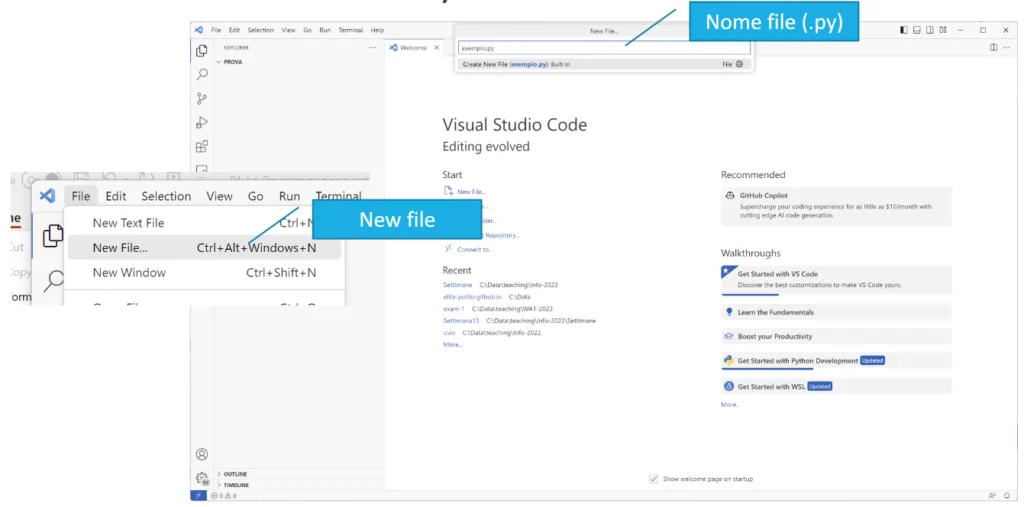Viewport: 1024px width, 507px height.
Task: Open File menu in main window menu bar
Action: coord(216,30)
